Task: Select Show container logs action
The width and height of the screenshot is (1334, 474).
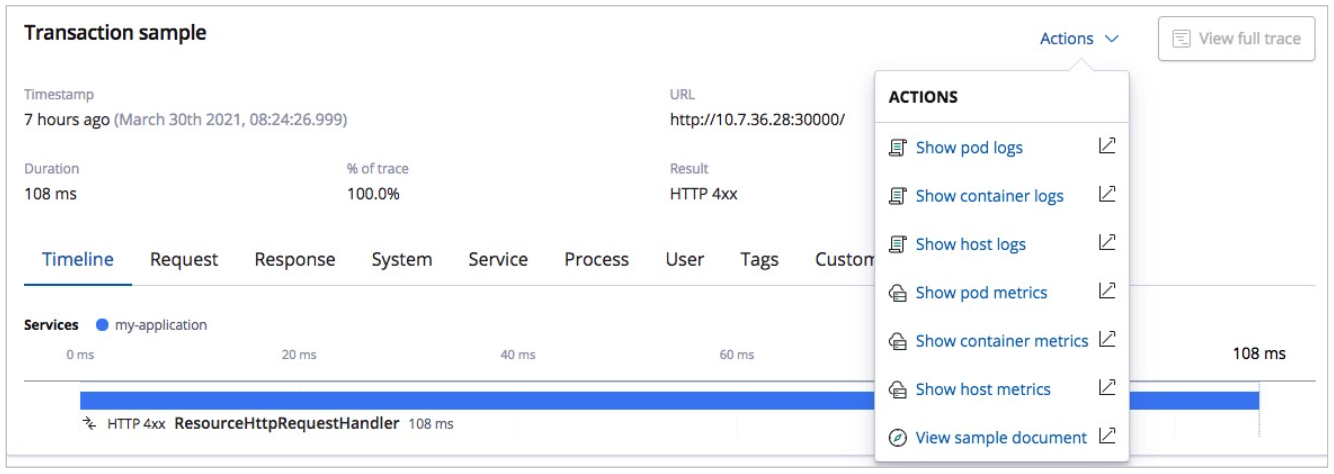Action: point(989,196)
